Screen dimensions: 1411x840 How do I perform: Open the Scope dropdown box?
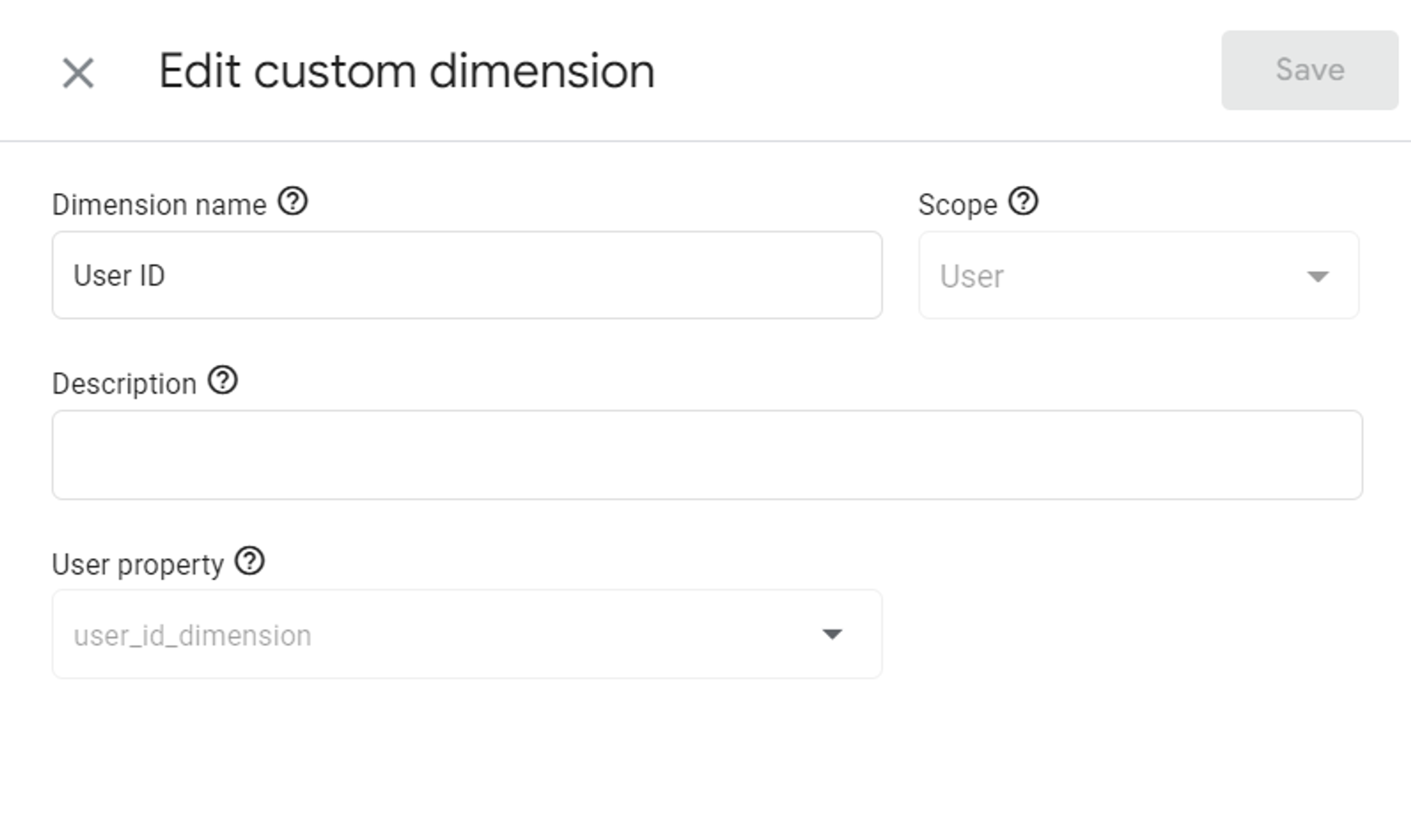[x=1138, y=276]
